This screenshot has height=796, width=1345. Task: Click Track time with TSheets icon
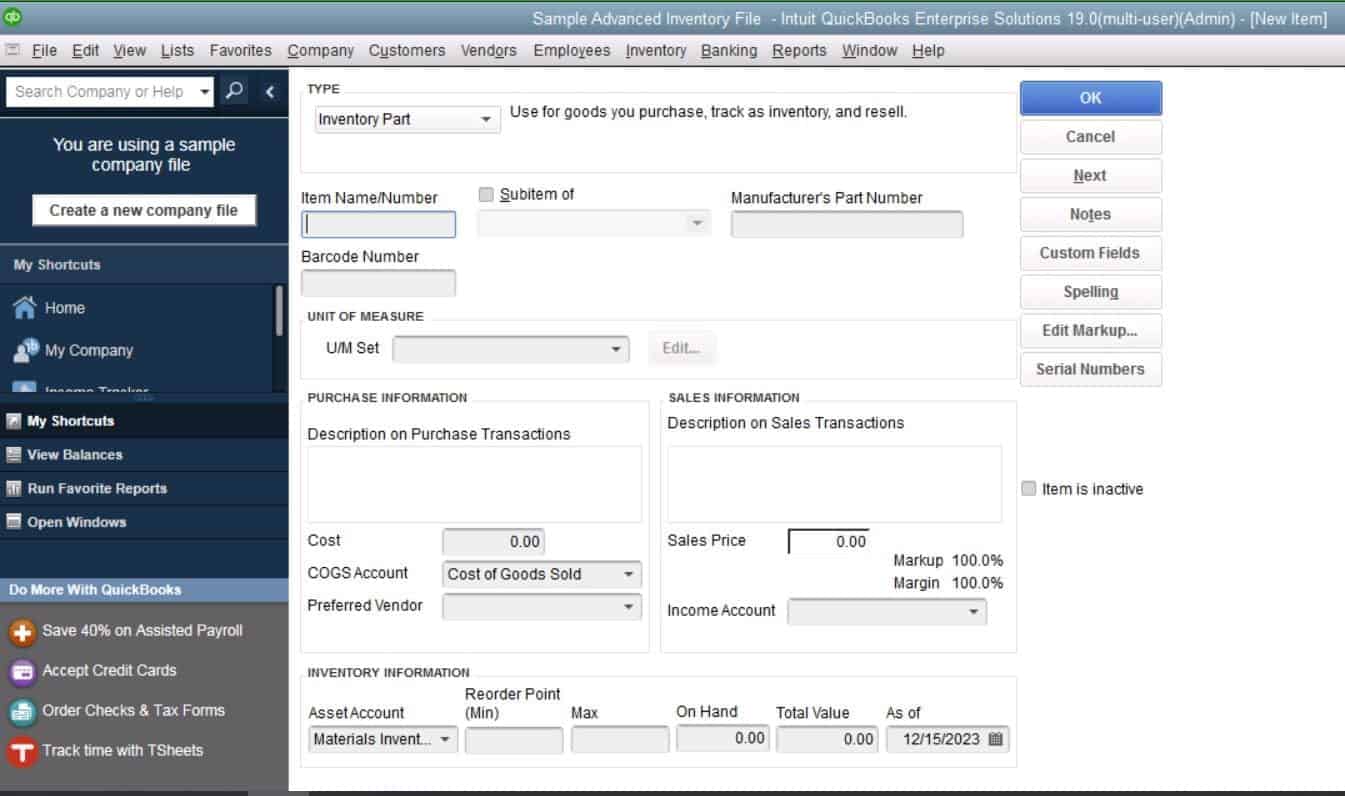tap(22, 751)
